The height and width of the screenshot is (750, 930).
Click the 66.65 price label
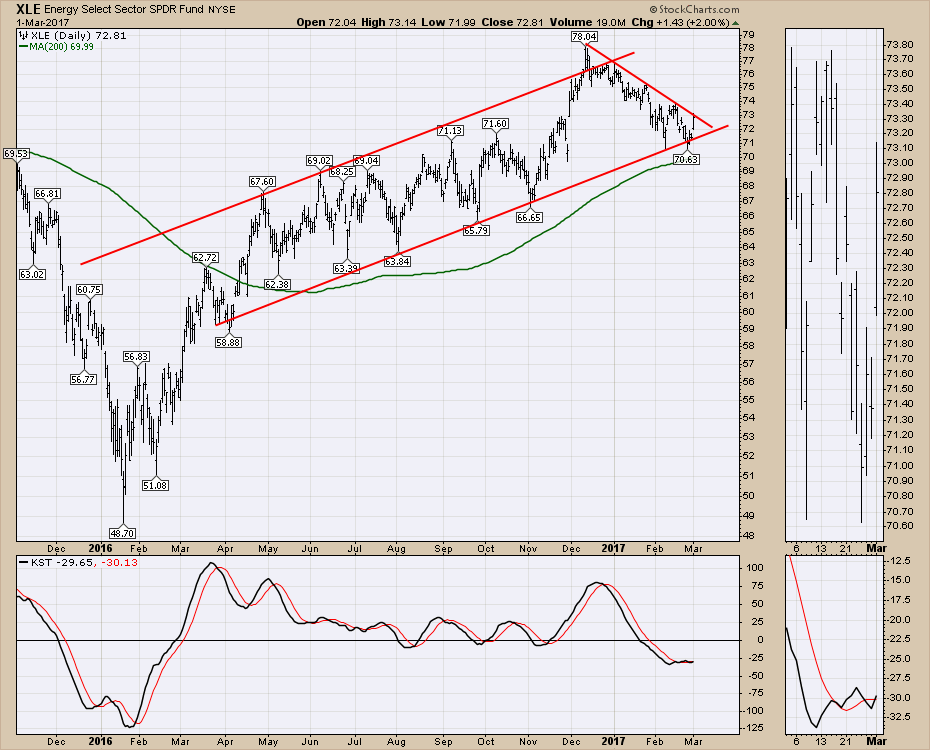click(x=528, y=217)
